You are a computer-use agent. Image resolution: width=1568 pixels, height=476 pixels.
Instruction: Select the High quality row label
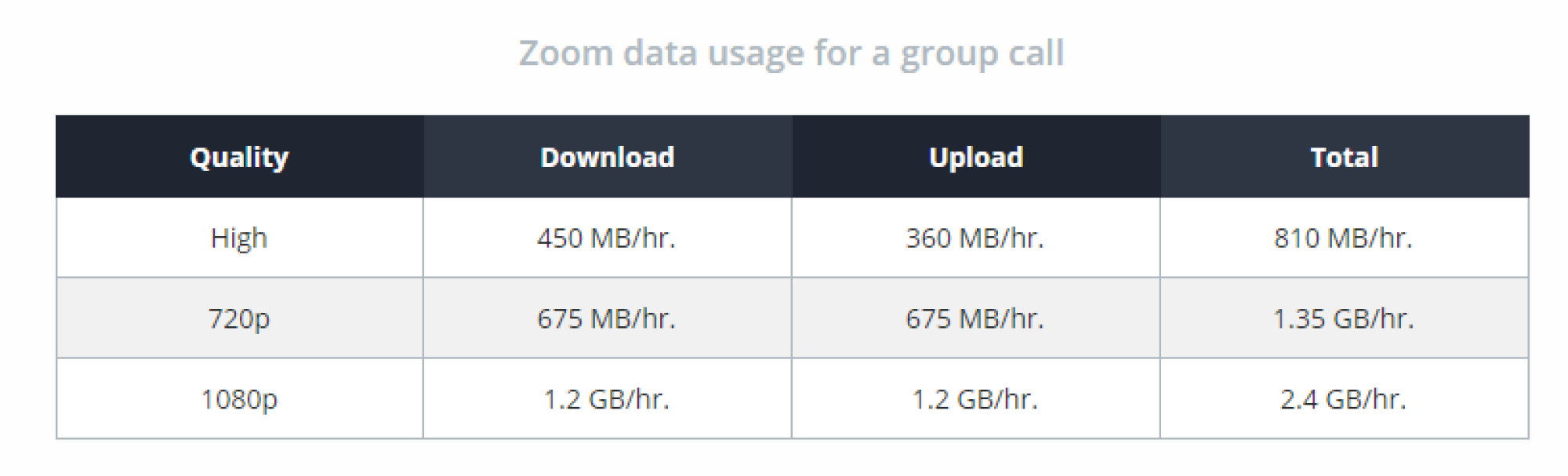[x=239, y=238]
